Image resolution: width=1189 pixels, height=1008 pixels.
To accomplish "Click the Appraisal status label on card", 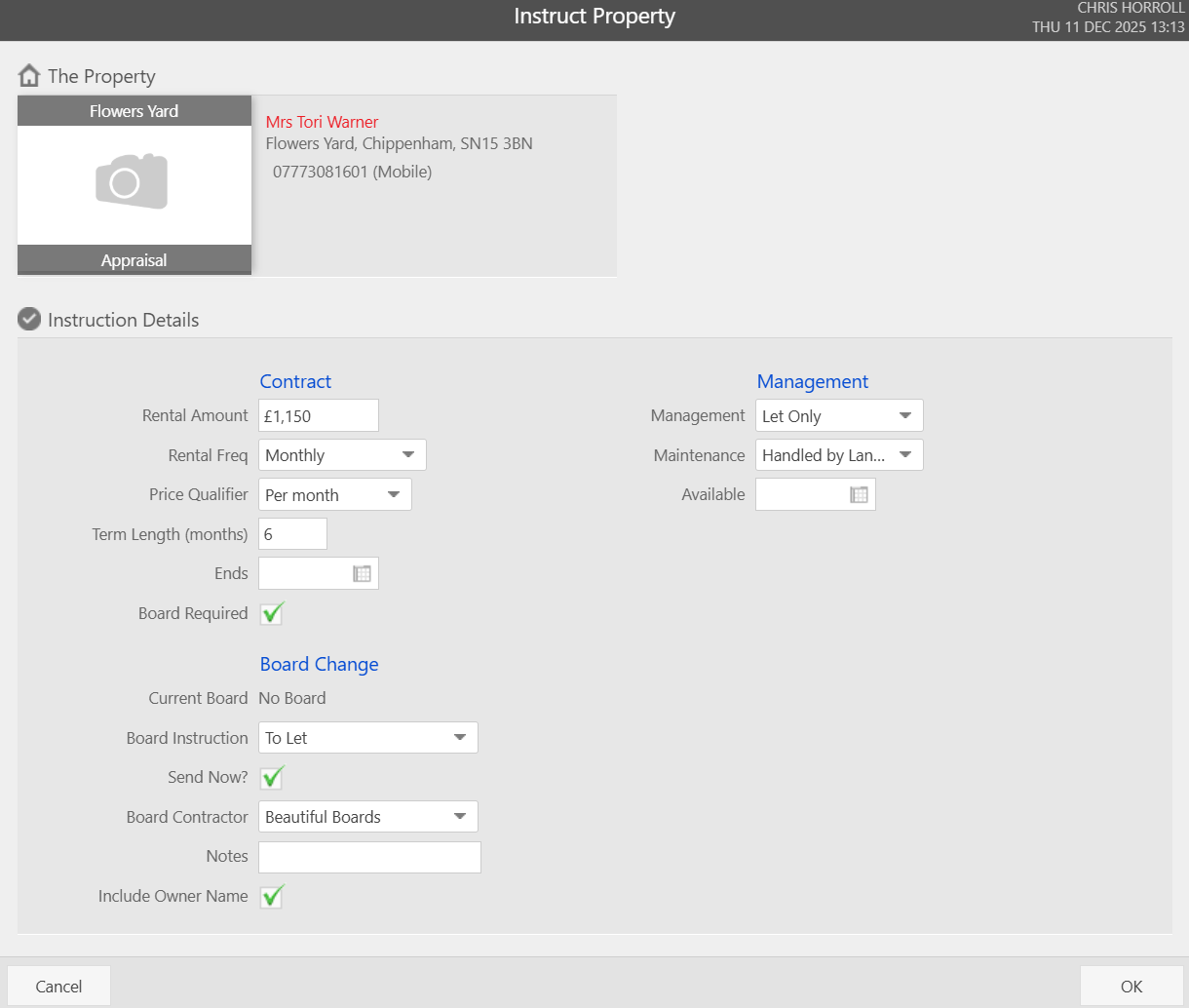I will pos(134,260).
